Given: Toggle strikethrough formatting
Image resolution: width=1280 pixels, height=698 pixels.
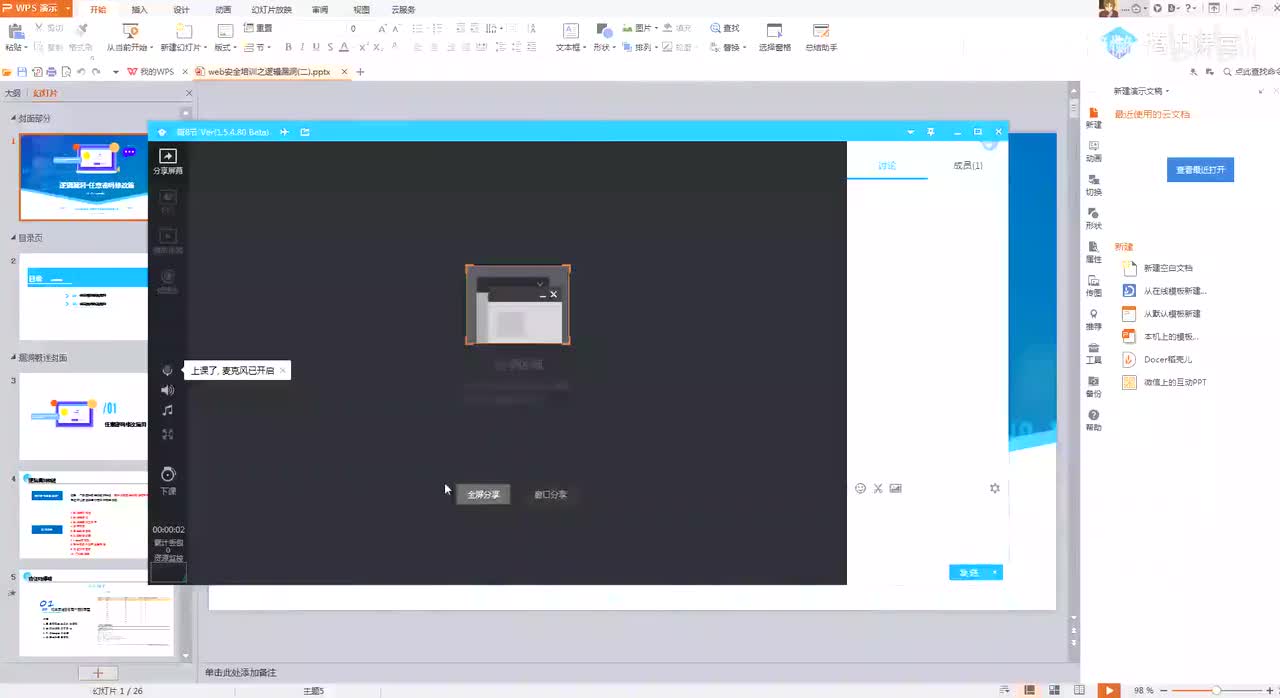Looking at the screenshot, I should pos(330,47).
